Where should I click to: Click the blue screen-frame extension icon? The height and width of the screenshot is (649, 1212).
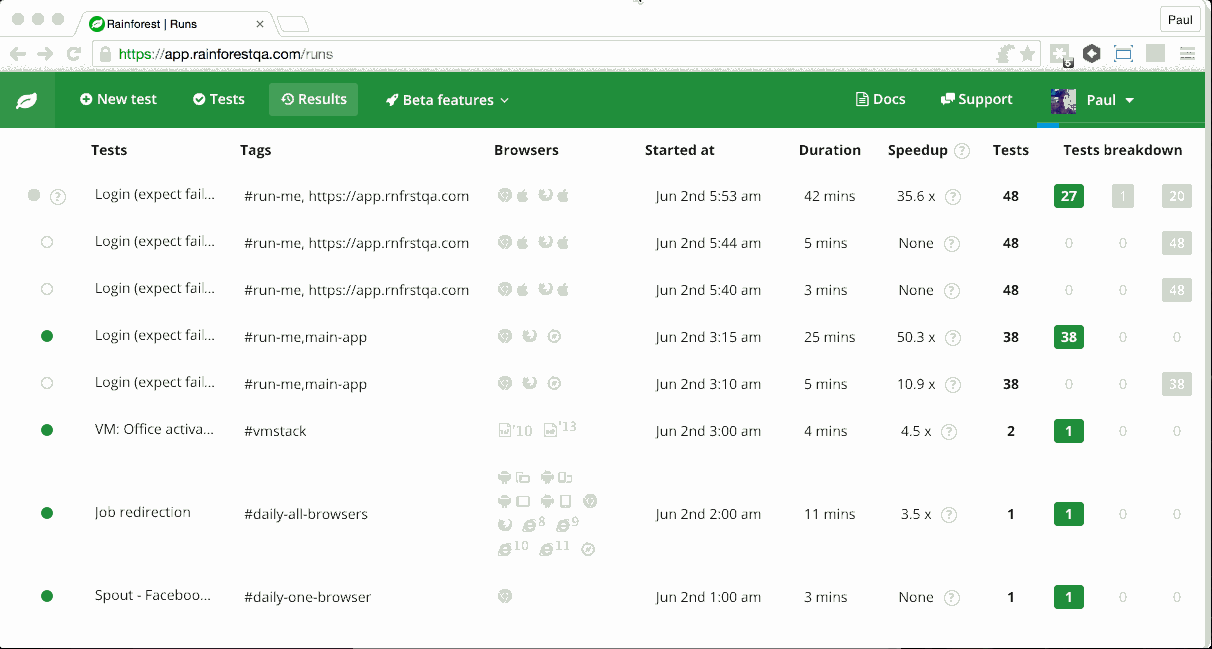(x=1123, y=54)
